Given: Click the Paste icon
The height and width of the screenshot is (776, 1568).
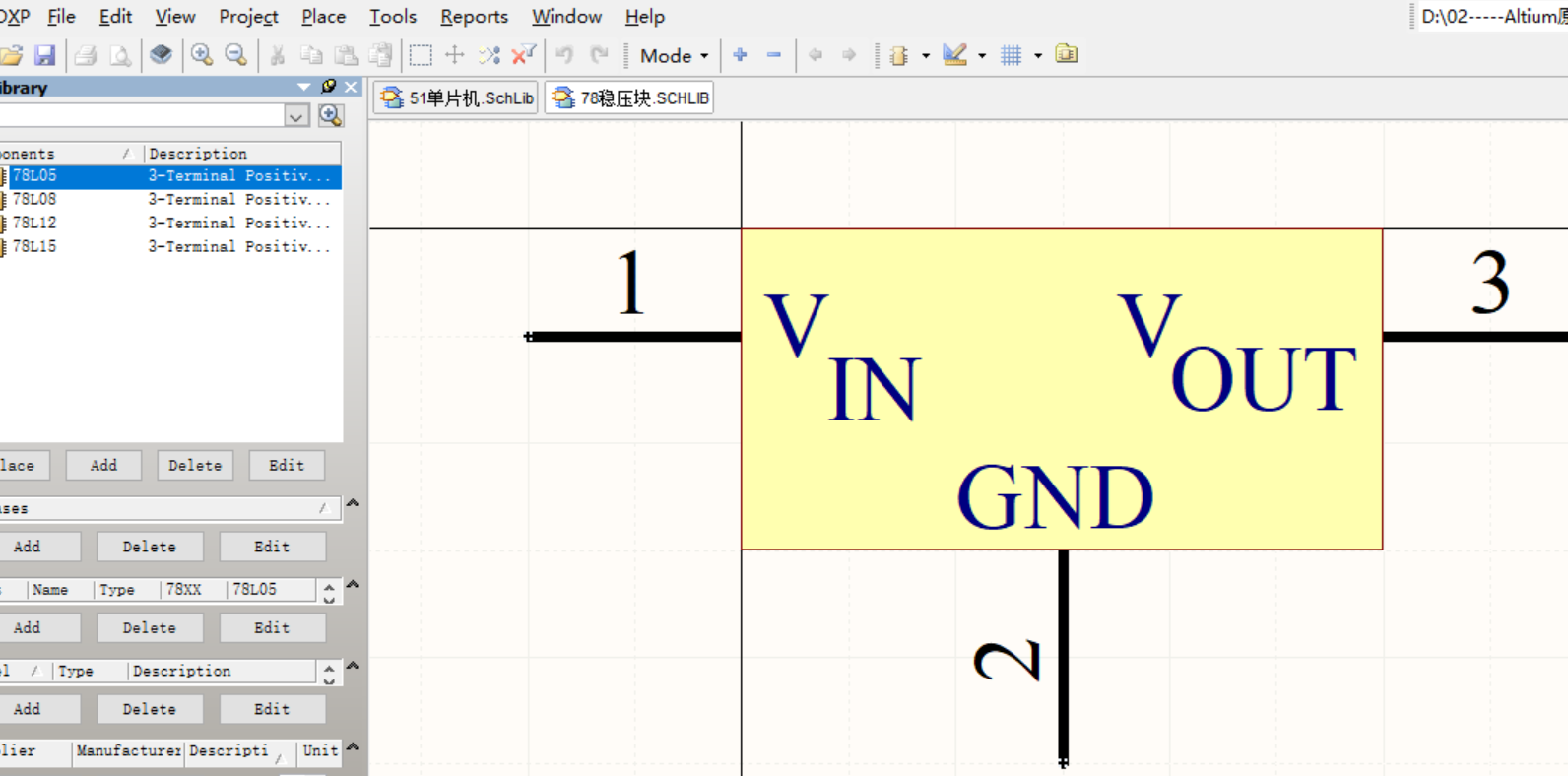Looking at the screenshot, I should 346,55.
